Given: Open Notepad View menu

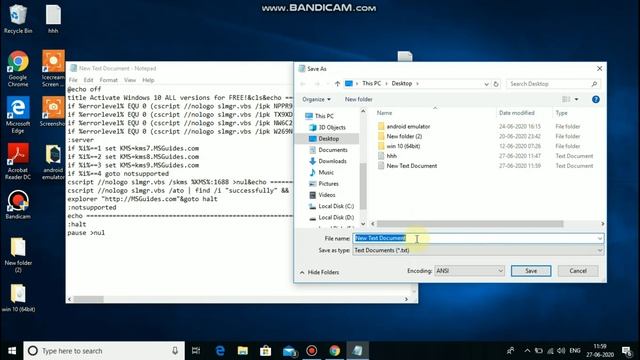Looking at the screenshot, I should click(130, 80).
